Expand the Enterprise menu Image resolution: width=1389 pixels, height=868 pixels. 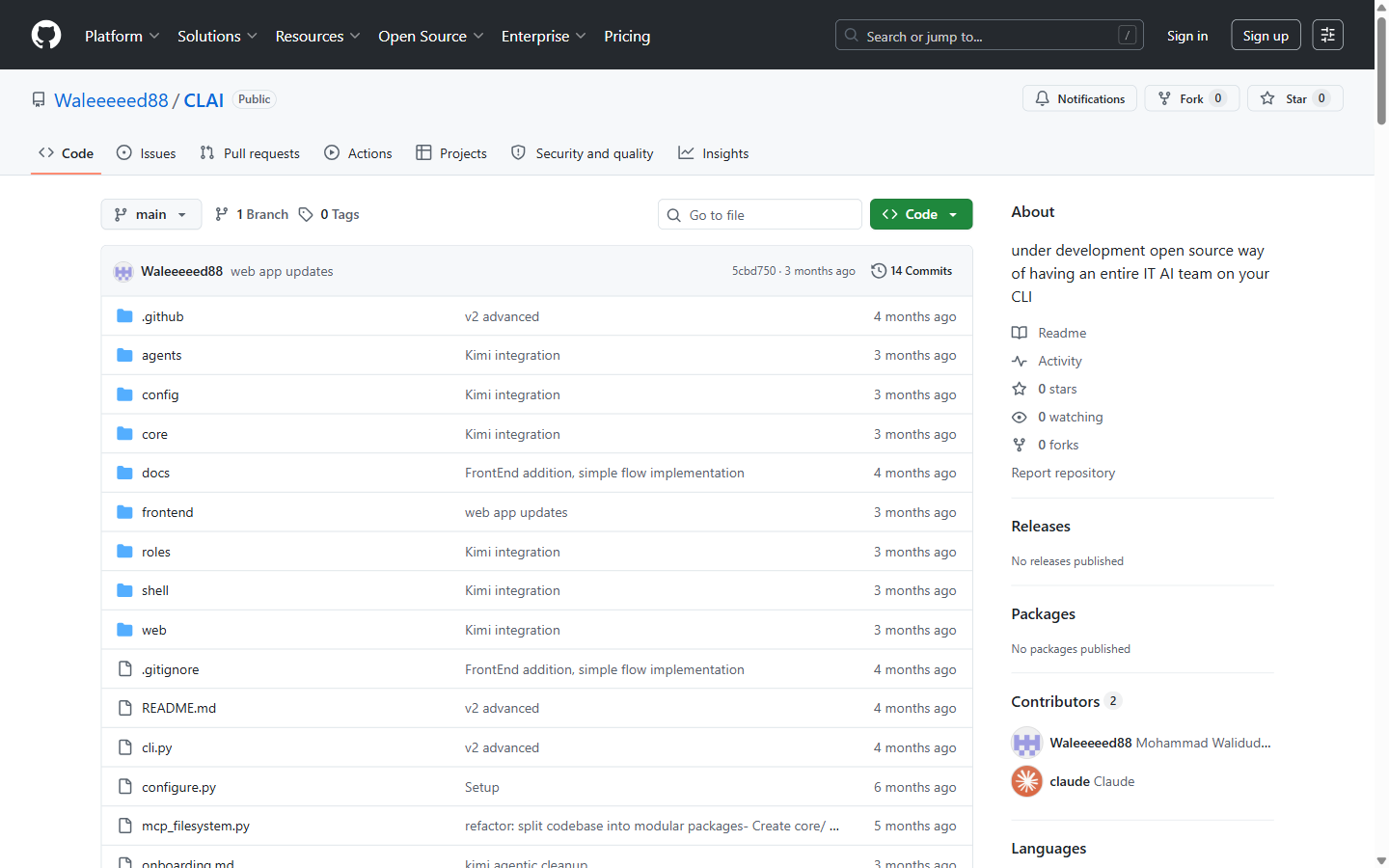tap(543, 36)
